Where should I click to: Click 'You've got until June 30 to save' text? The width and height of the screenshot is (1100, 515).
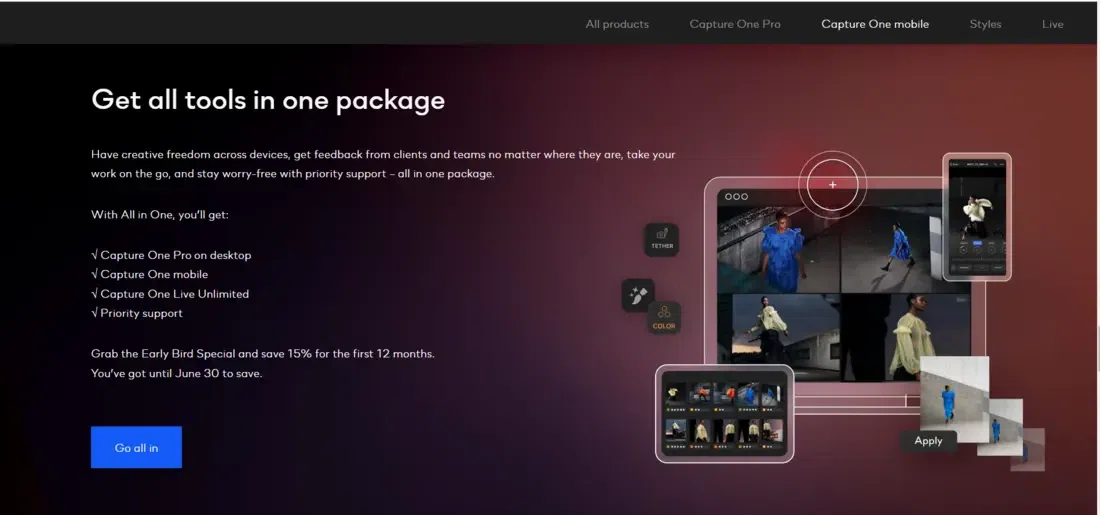pos(177,373)
